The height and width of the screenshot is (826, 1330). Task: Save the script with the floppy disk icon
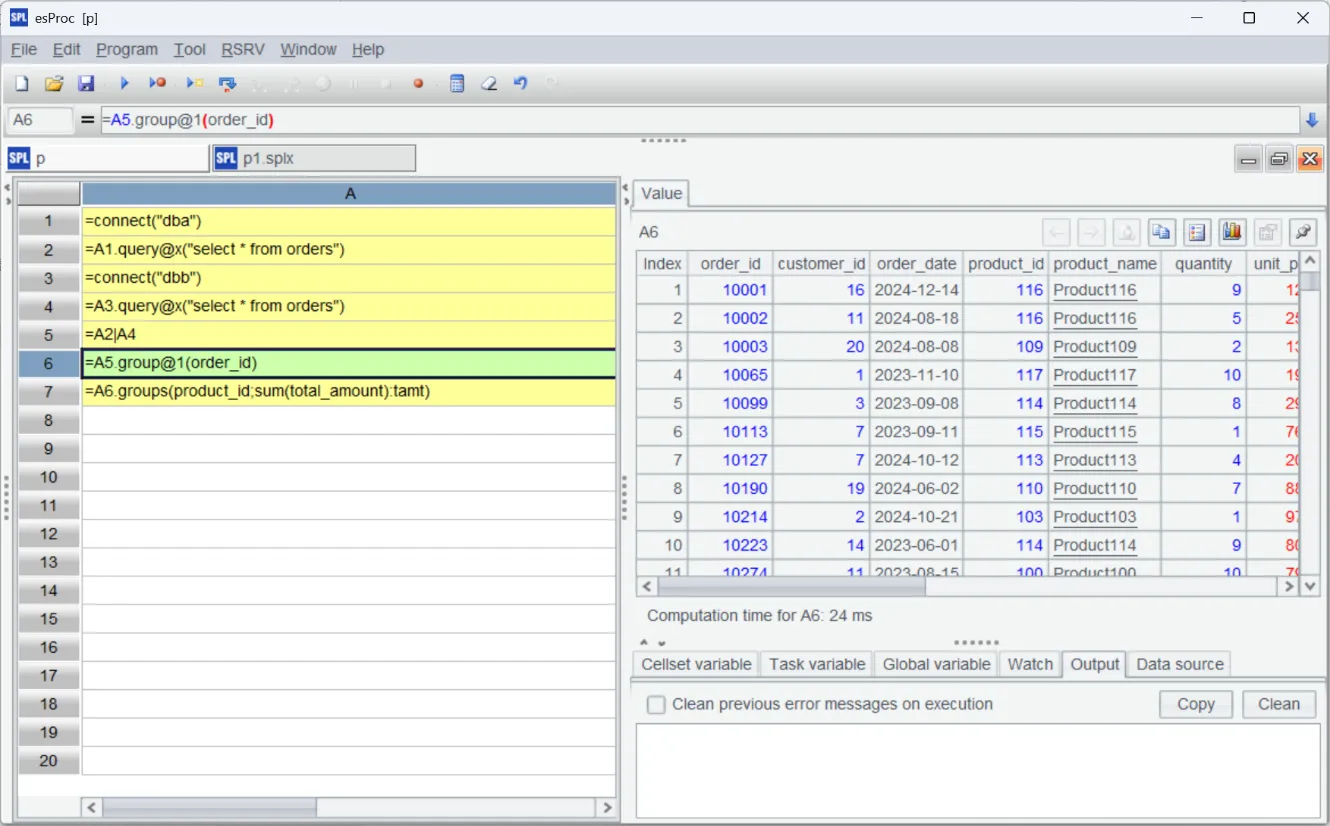click(86, 84)
